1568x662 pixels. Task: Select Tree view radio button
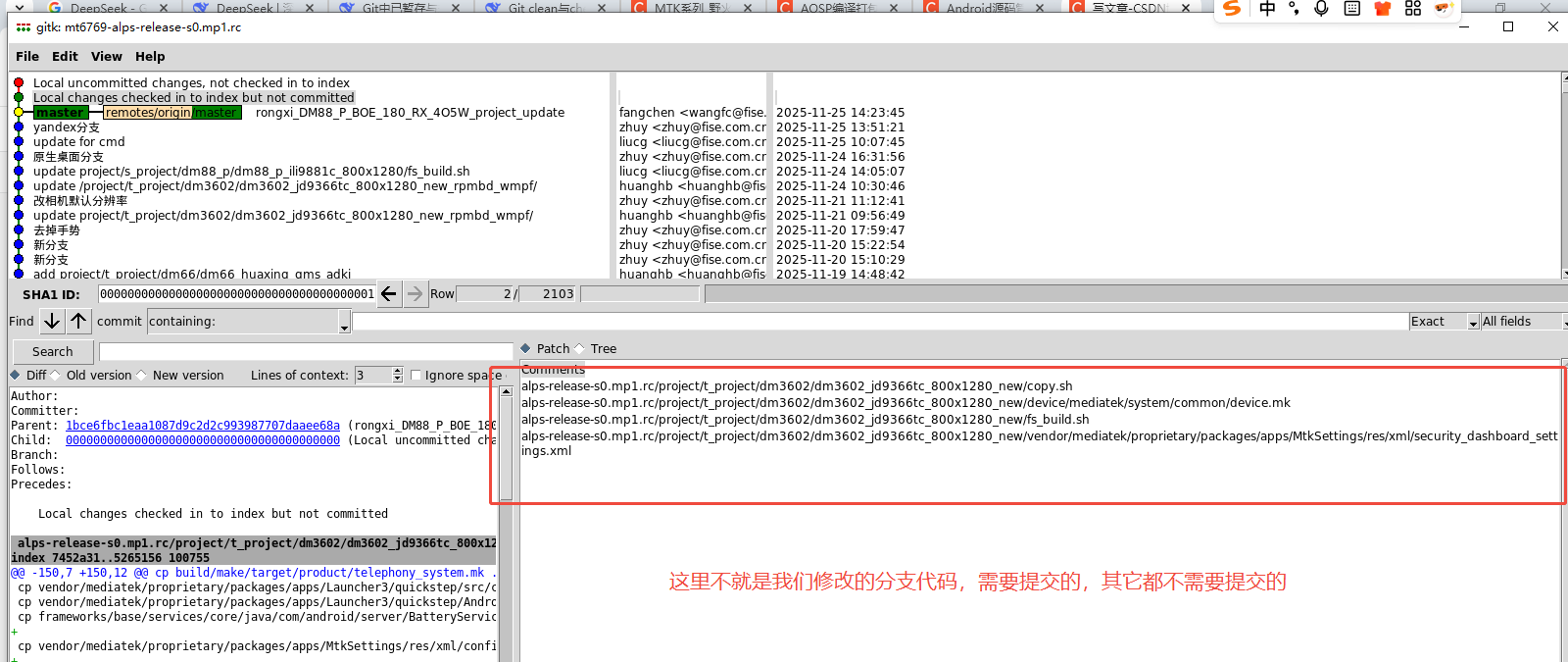(x=579, y=348)
